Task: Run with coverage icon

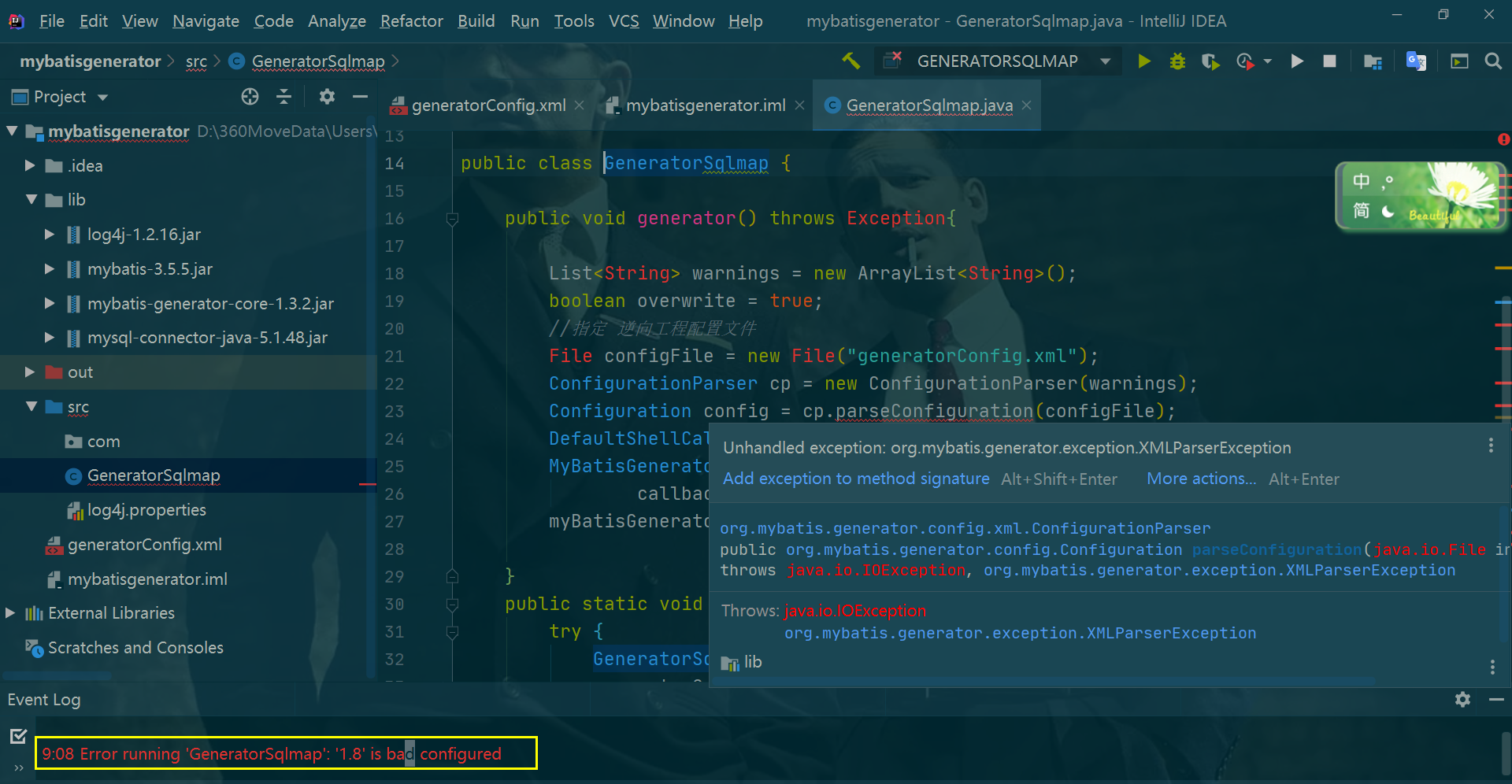Action: (1211, 61)
